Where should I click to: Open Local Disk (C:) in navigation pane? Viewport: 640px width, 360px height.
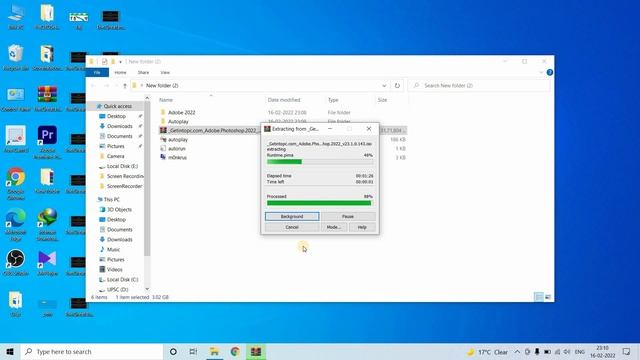(x=122, y=280)
